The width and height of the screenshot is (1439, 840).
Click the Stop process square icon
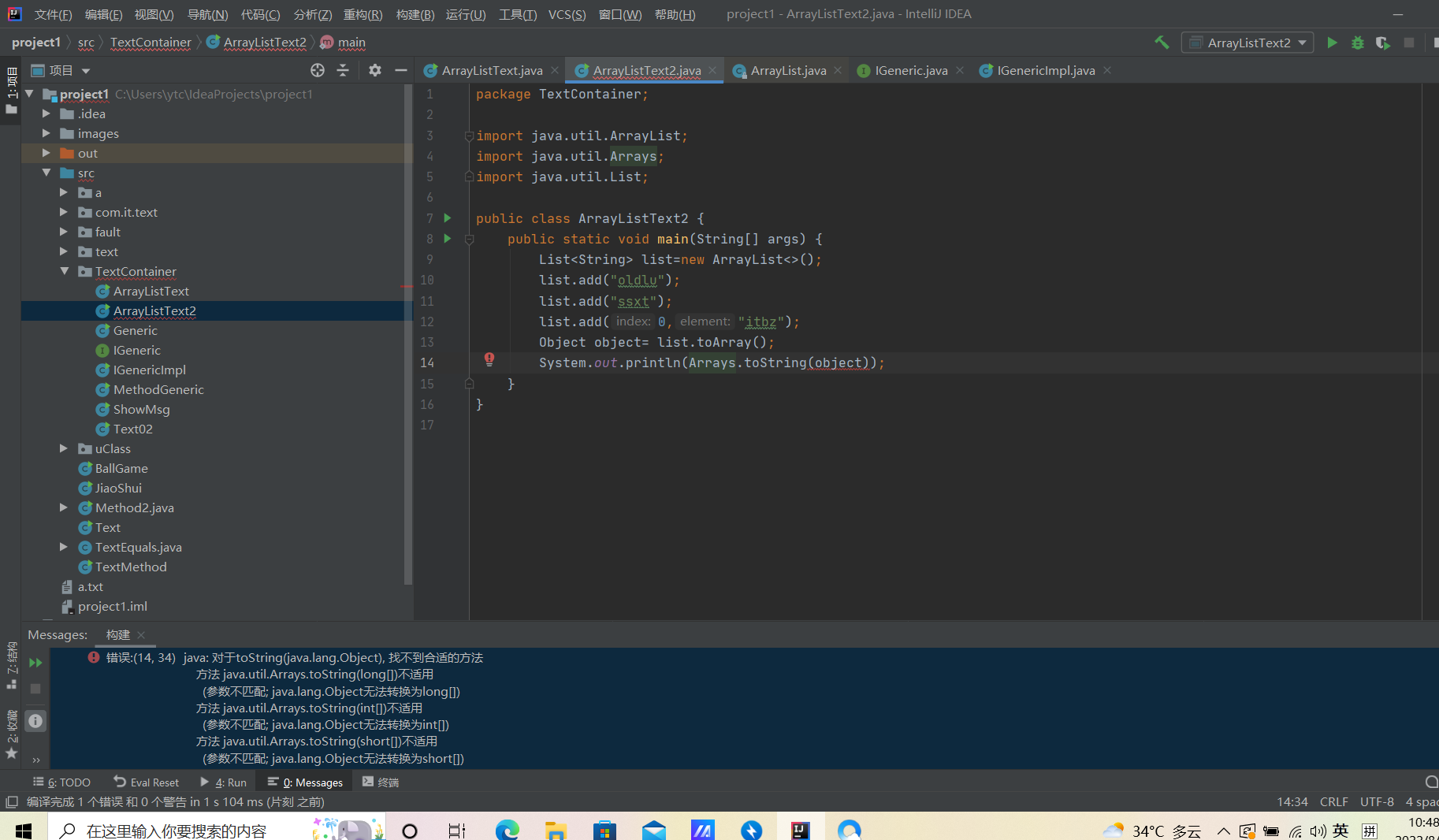1409,43
